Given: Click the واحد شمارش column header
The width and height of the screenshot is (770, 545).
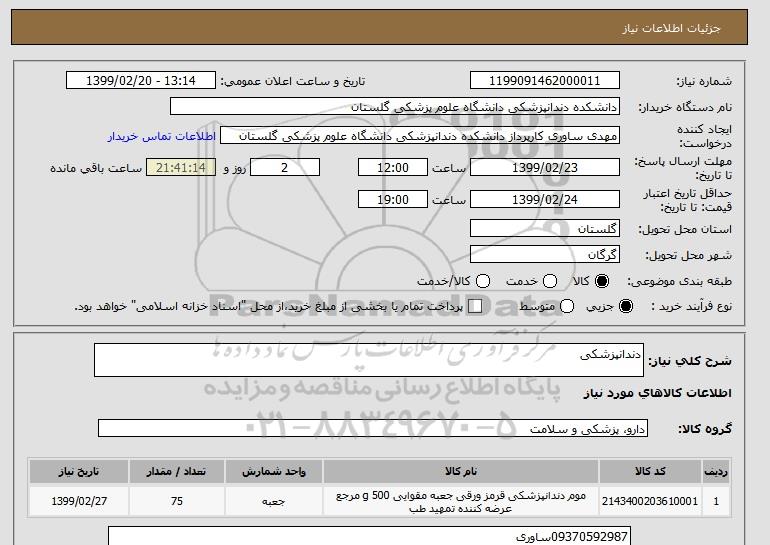Looking at the screenshot, I should click(x=274, y=471).
